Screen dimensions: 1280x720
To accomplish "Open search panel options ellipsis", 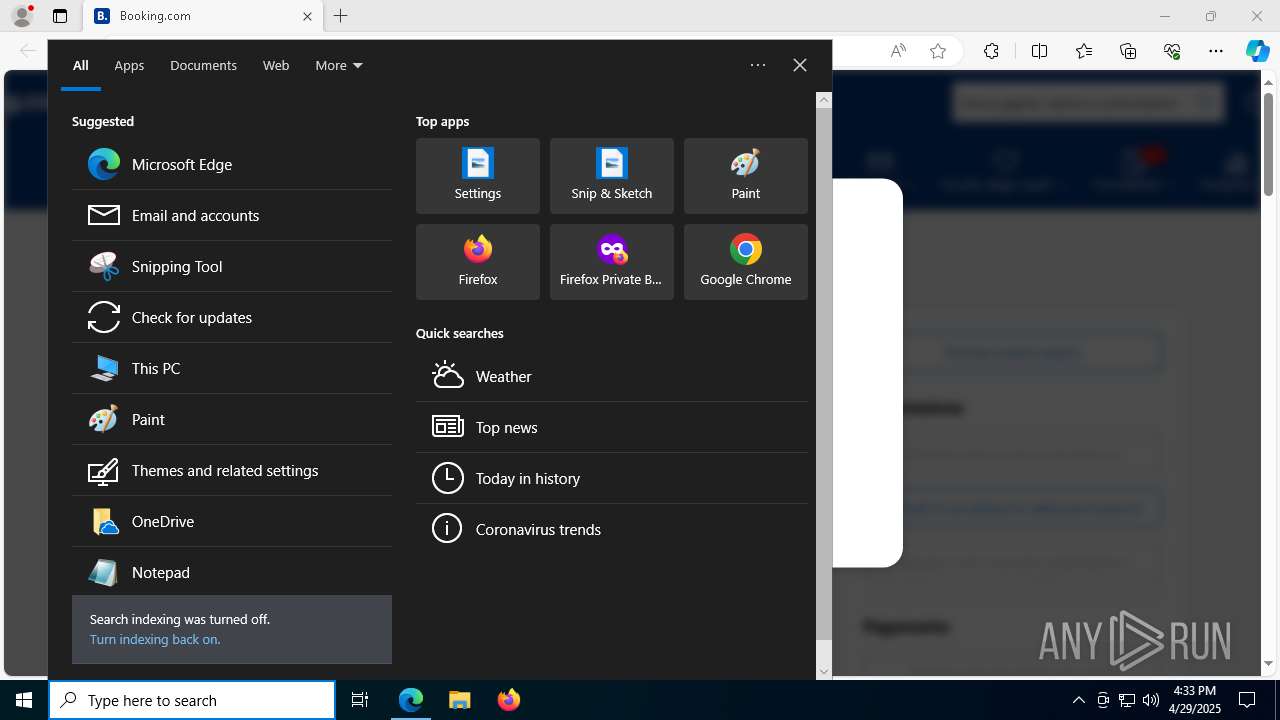I will 758,65.
